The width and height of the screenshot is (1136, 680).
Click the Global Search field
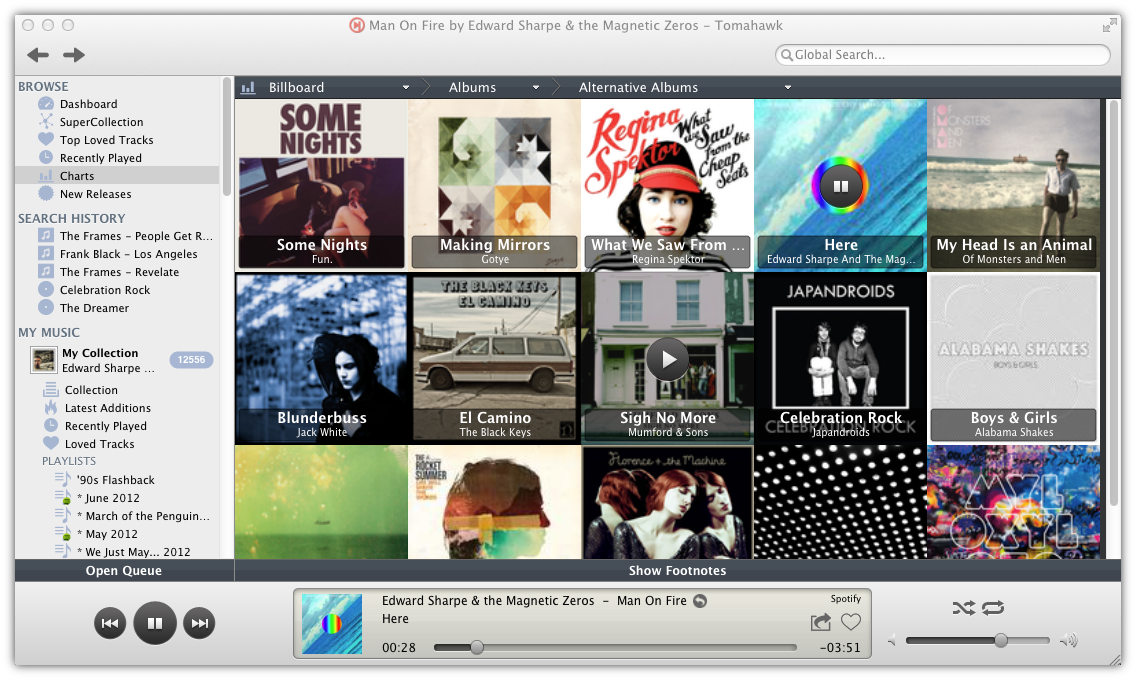(943, 54)
